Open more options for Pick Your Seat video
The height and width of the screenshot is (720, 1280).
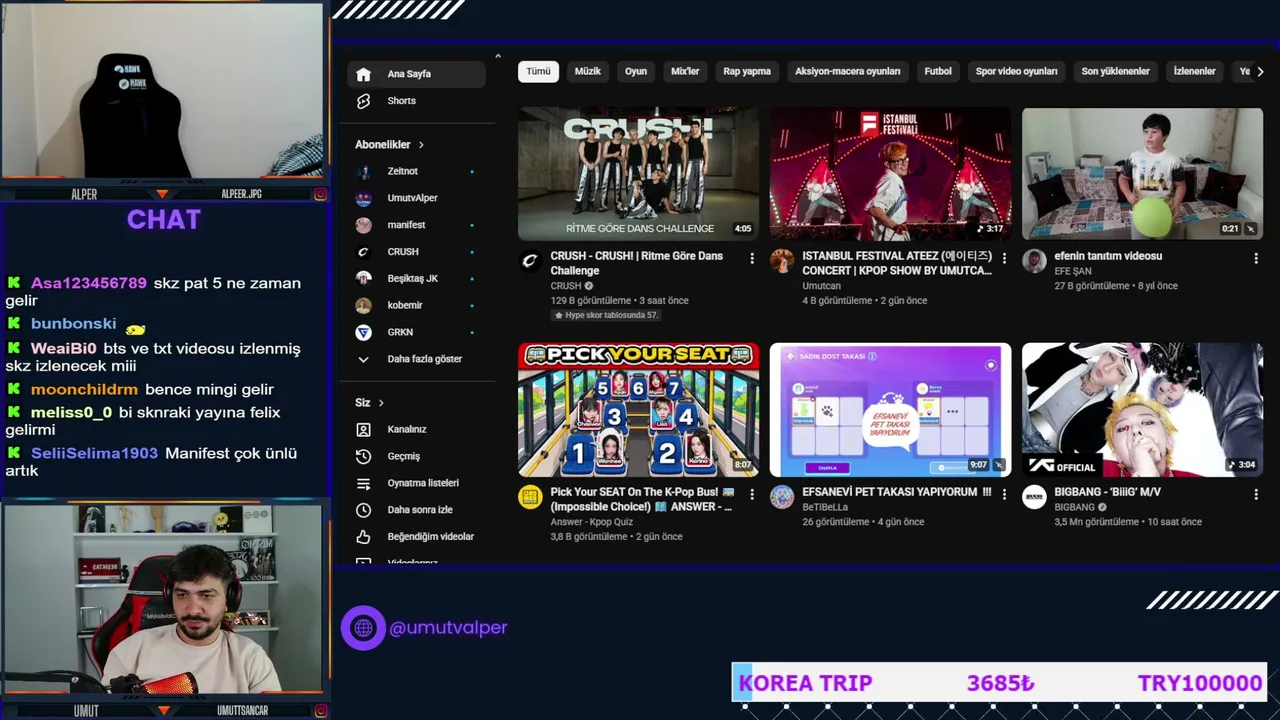point(752,494)
